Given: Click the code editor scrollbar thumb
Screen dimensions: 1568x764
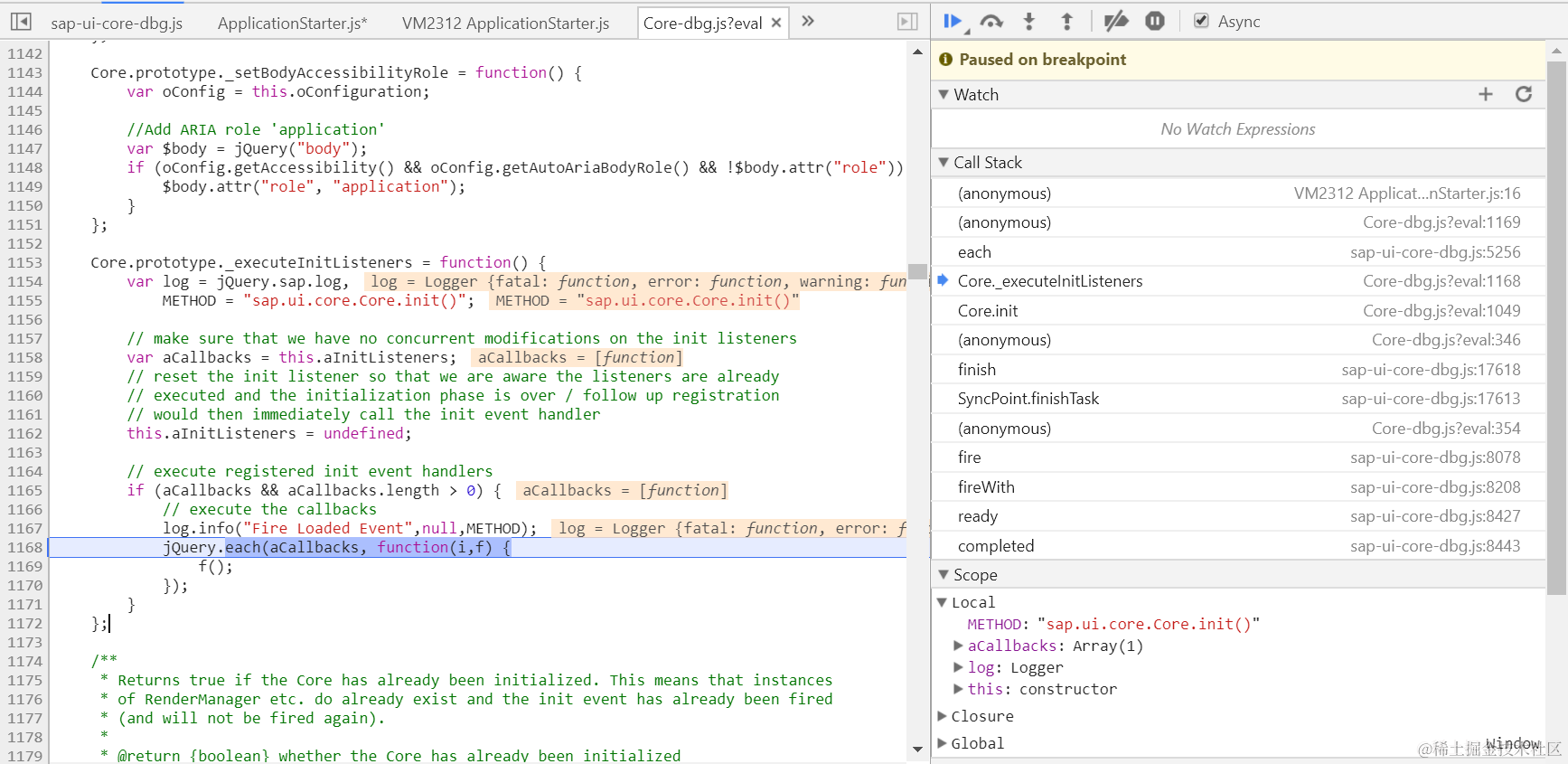Looking at the screenshot, I should pyautogui.click(x=917, y=271).
